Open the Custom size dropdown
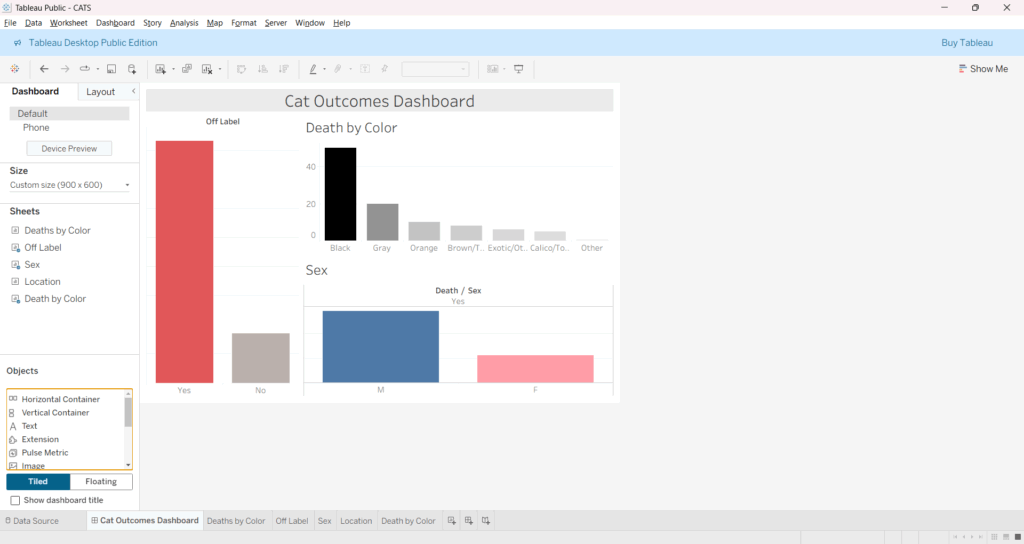1024x544 pixels. click(x=127, y=185)
